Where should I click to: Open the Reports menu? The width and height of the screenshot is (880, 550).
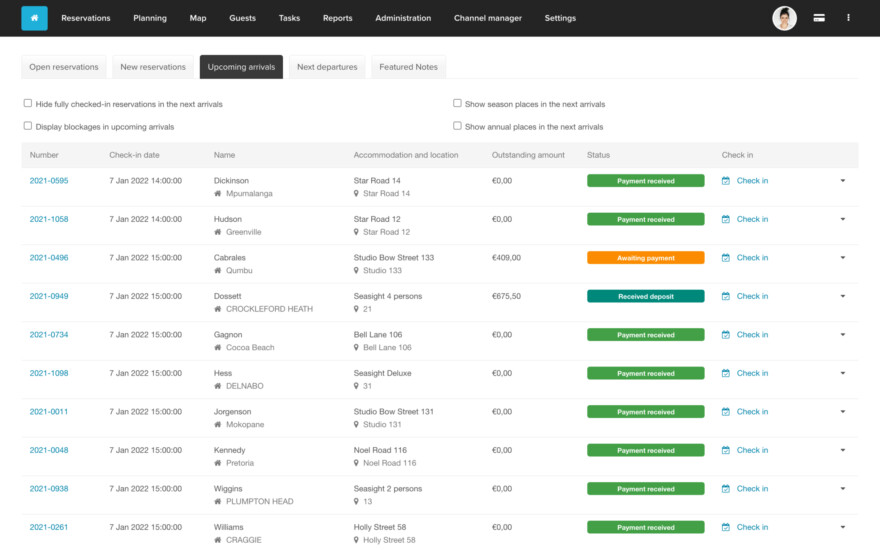pyautogui.click(x=337, y=18)
